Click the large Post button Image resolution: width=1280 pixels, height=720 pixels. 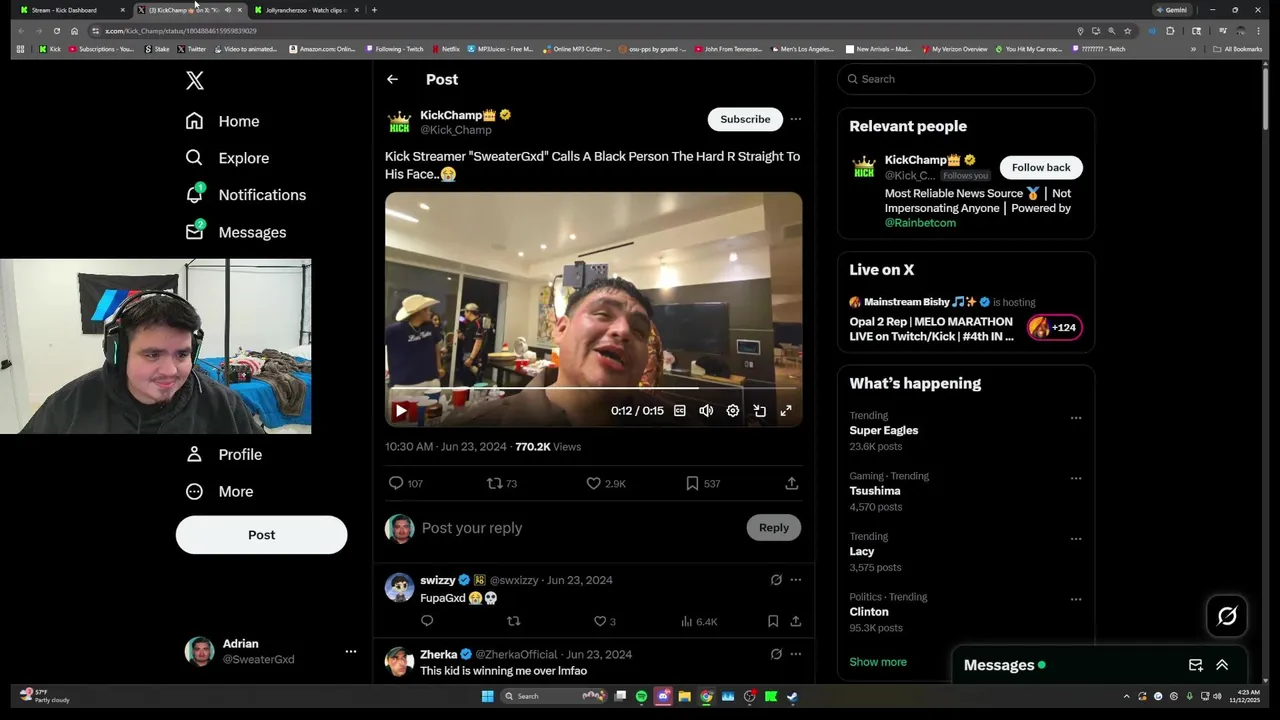(x=261, y=535)
